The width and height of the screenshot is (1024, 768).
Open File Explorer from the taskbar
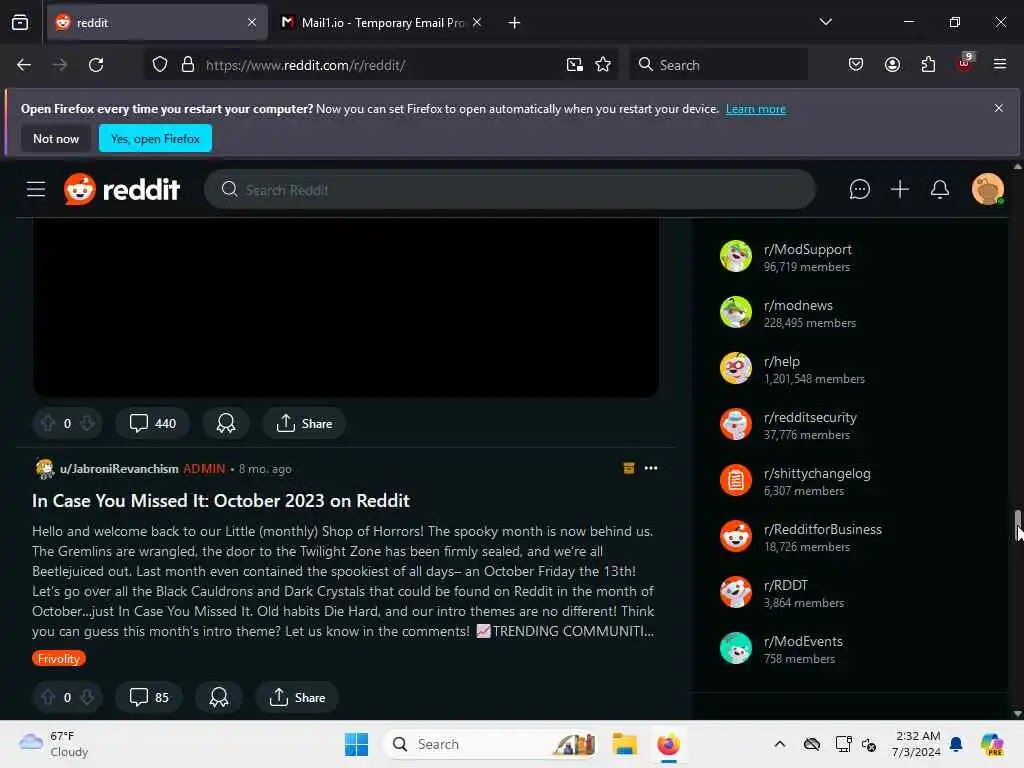(624, 744)
